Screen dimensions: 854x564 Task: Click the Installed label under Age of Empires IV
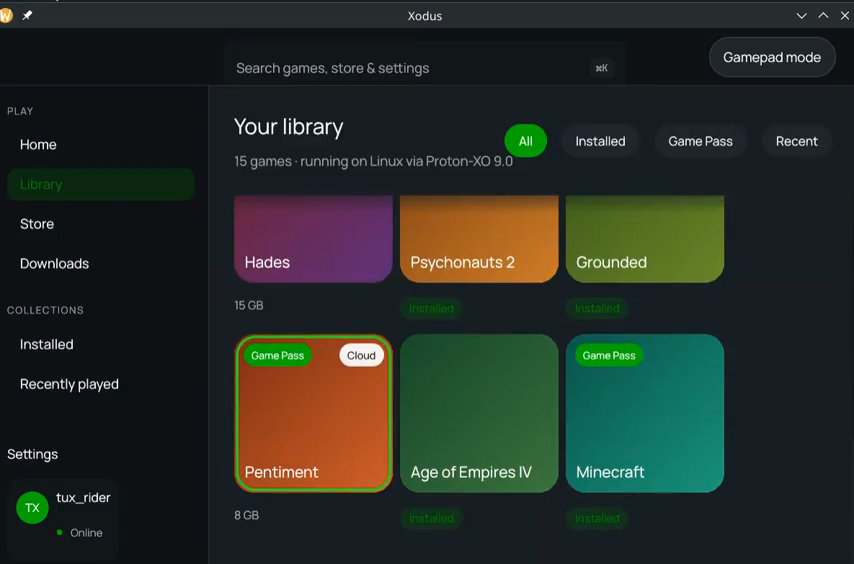[431, 518]
